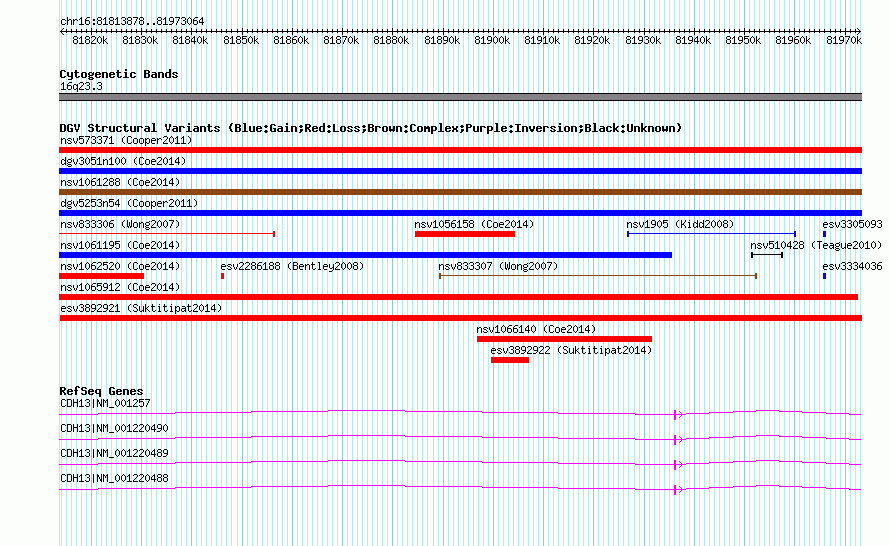This screenshot has height=546, width=890.
Task: Click the nsv833306 (Wong2007) label
Action: coord(120,224)
